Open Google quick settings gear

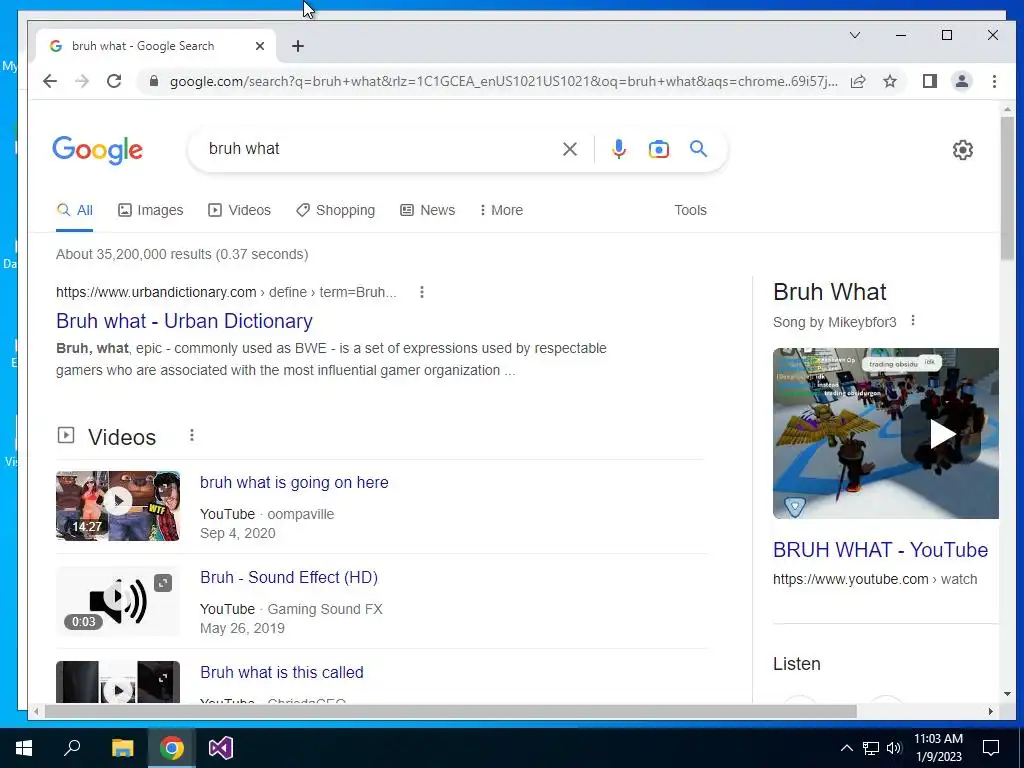pos(963,150)
